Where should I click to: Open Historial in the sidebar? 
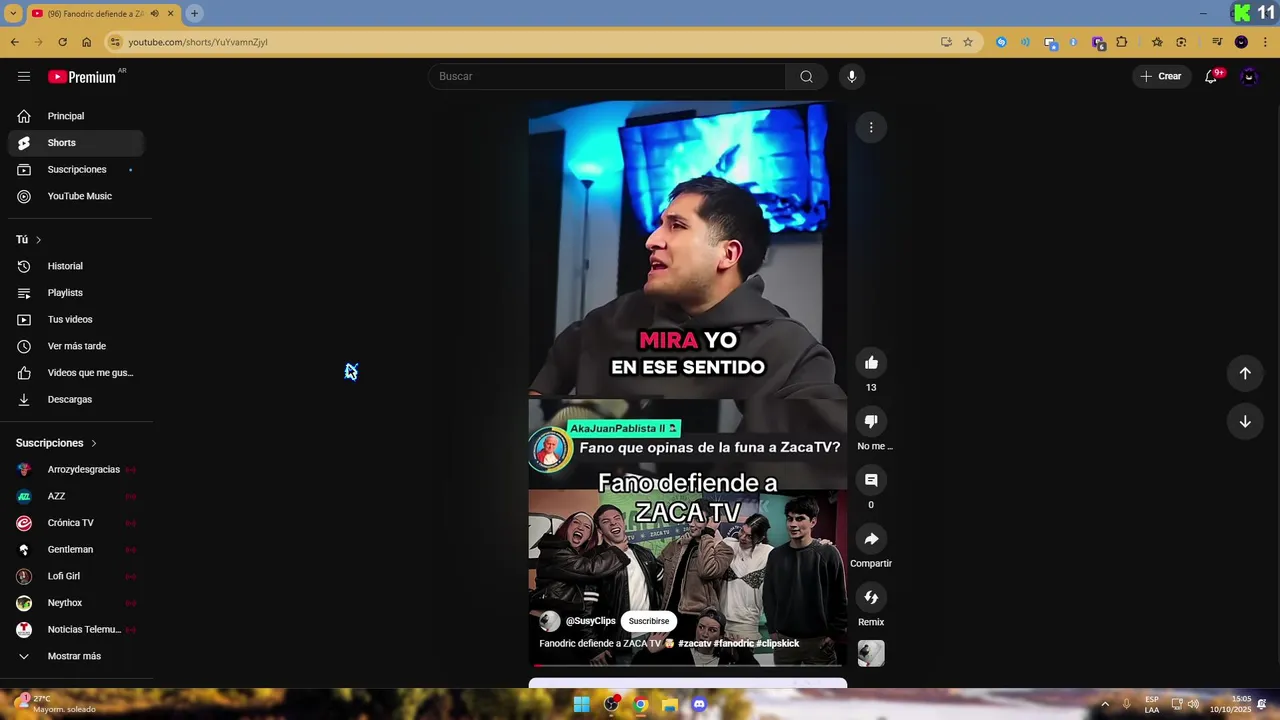point(76,266)
